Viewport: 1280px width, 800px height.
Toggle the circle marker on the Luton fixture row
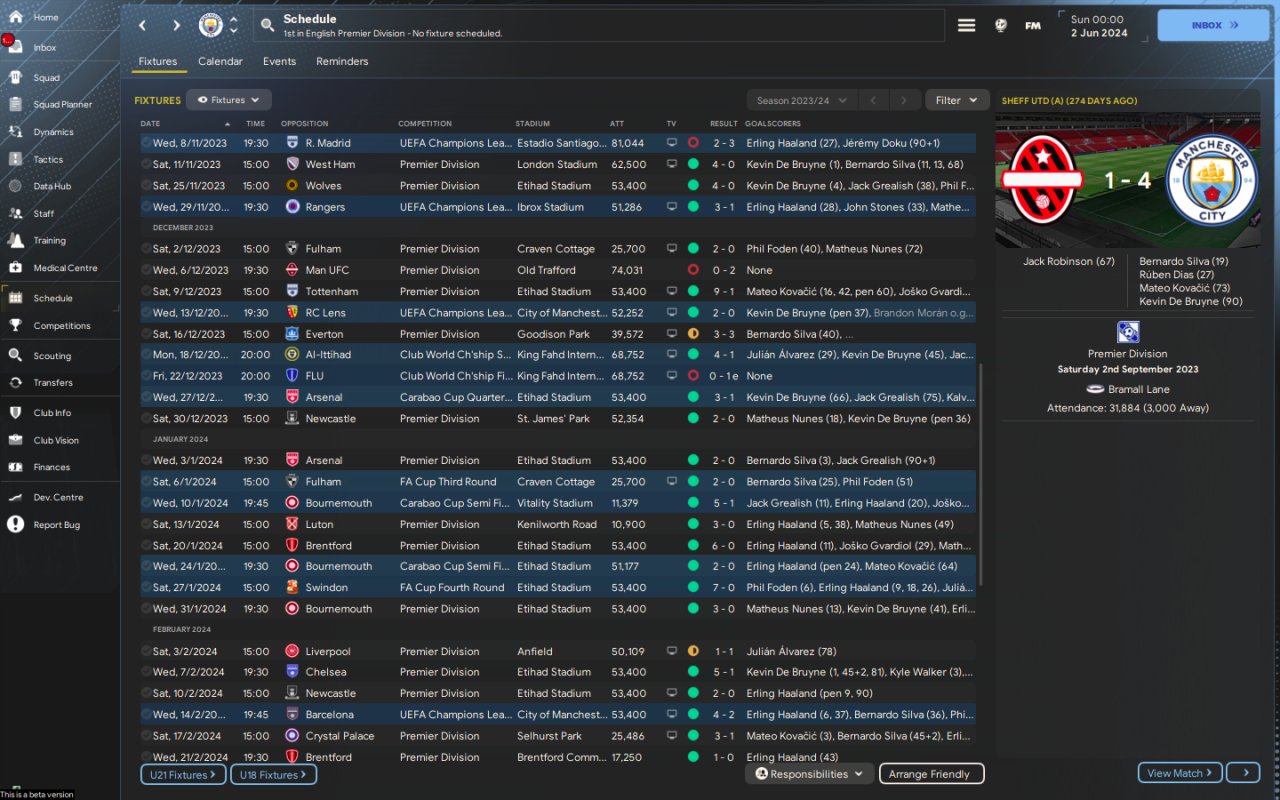pos(146,524)
